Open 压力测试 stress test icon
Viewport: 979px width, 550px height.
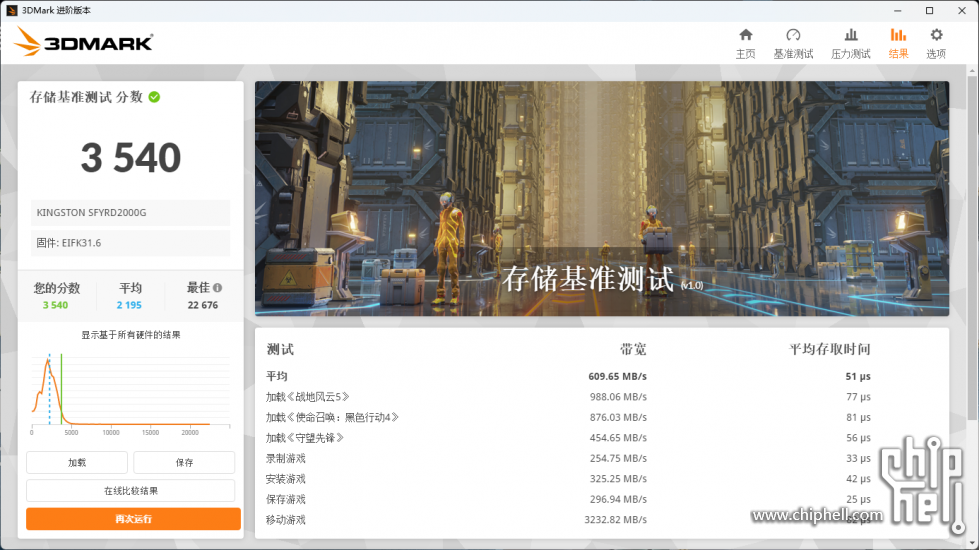pyautogui.click(x=850, y=35)
